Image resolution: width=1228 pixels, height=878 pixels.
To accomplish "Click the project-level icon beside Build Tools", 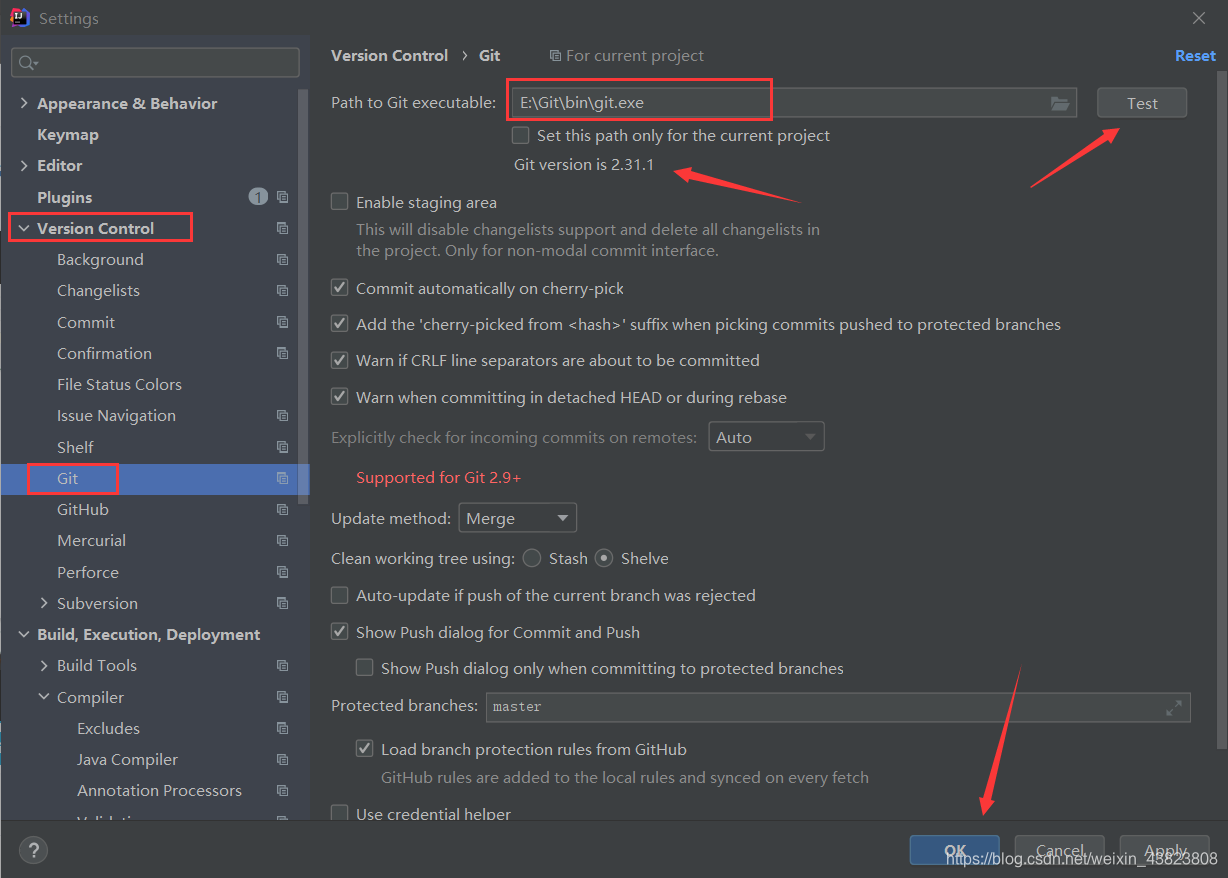I will click(283, 666).
